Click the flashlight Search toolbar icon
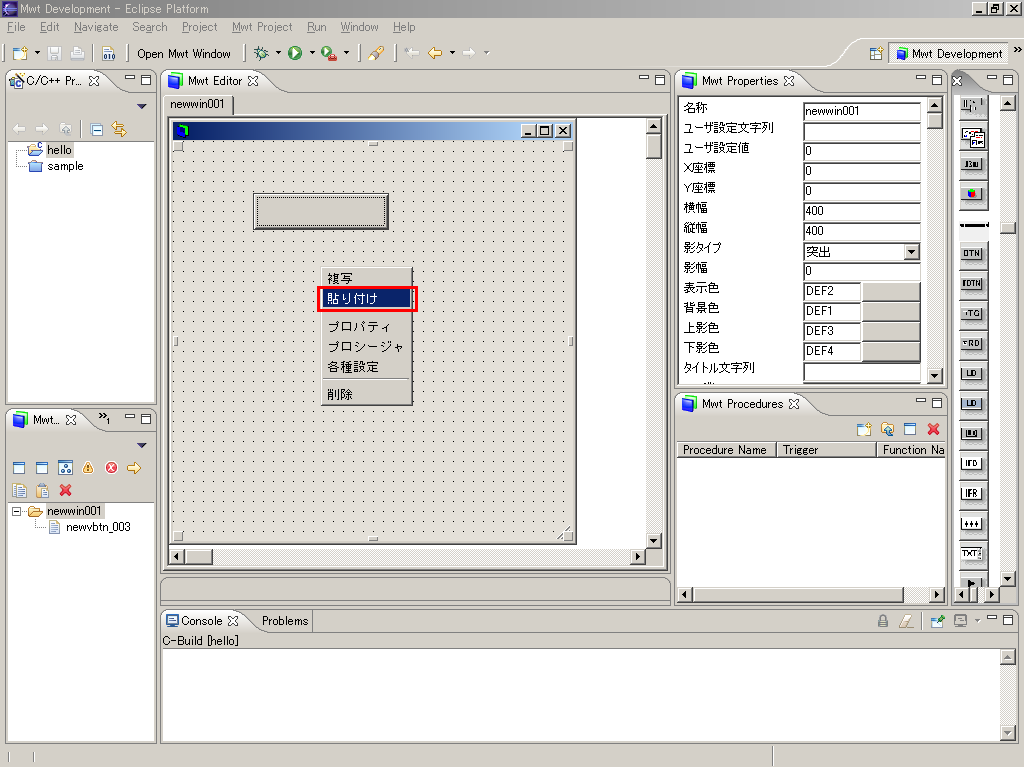The image size is (1024, 768). pos(376,54)
